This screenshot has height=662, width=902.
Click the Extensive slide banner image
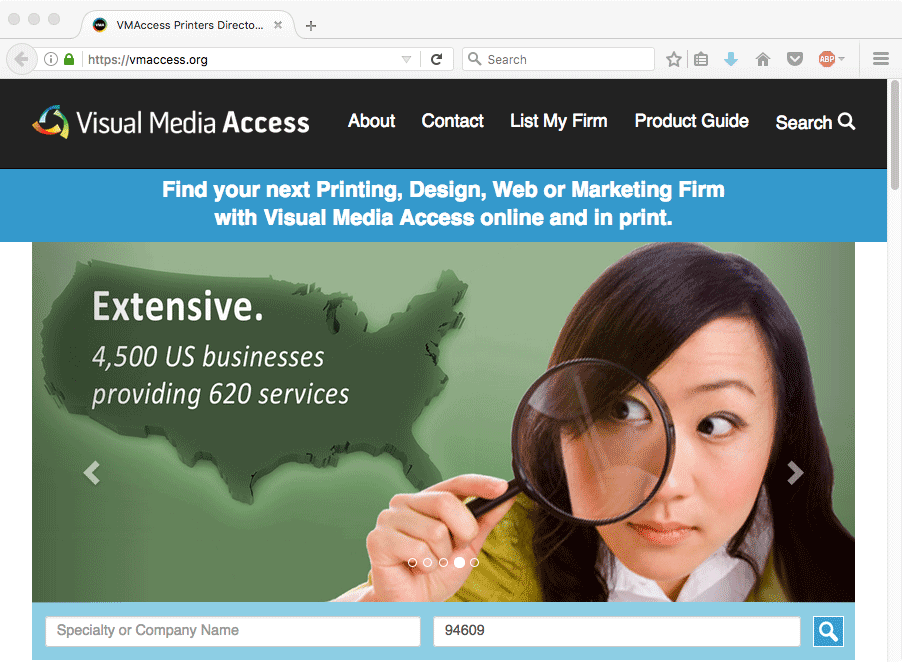click(x=444, y=422)
